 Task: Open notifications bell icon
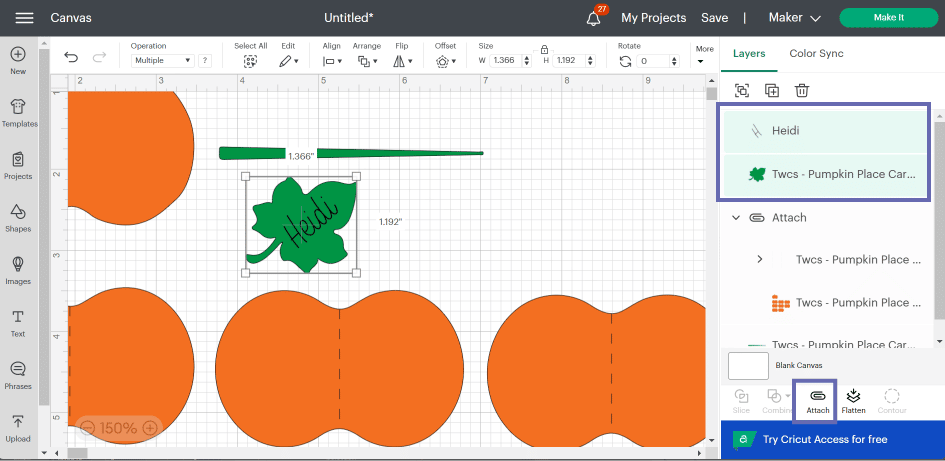[x=594, y=18]
